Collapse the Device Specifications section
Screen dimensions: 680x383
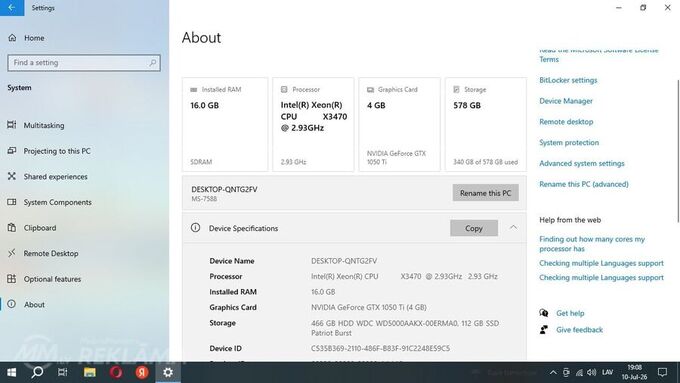coord(513,228)
